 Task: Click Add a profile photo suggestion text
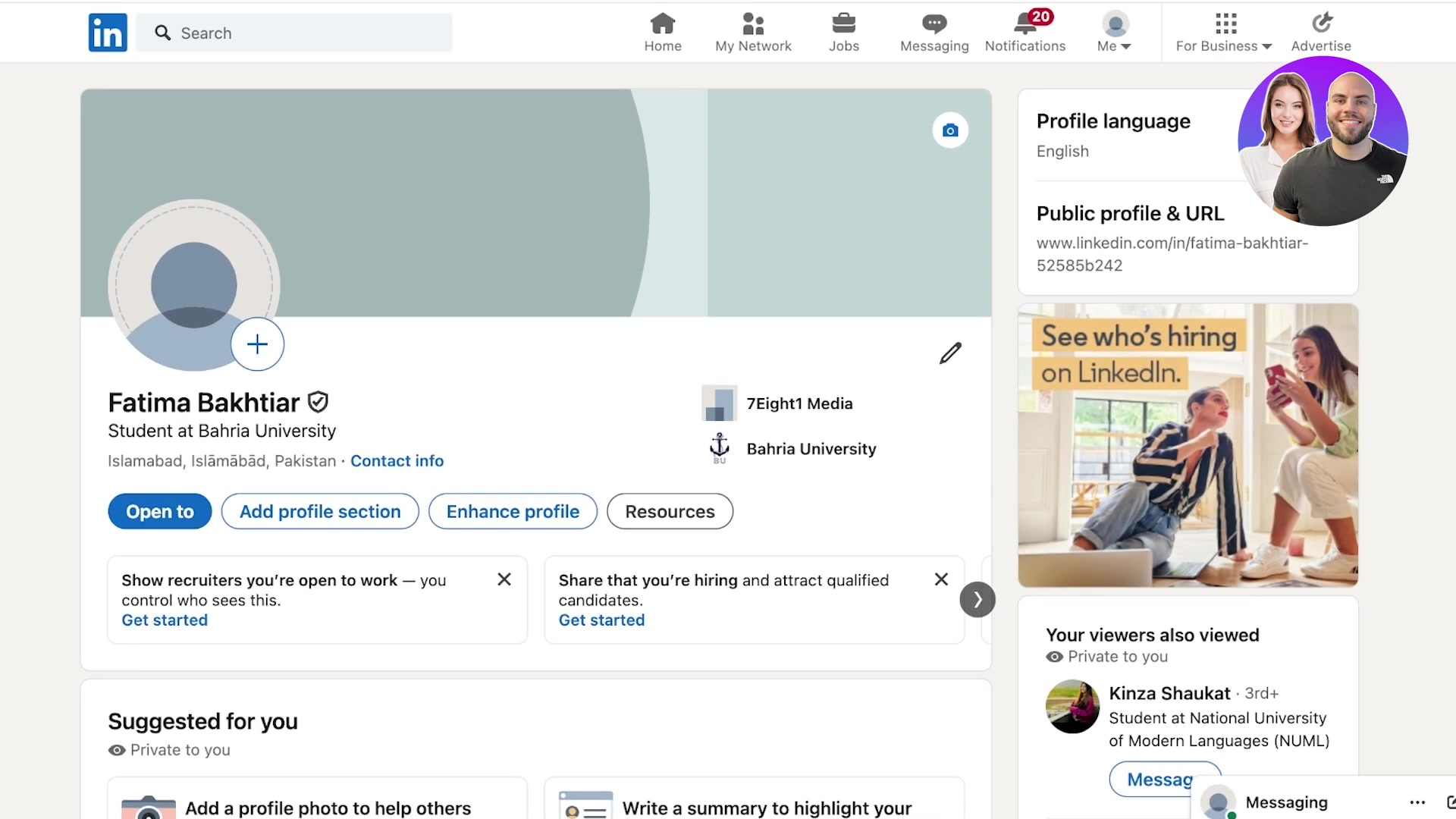tap(328, 808)
